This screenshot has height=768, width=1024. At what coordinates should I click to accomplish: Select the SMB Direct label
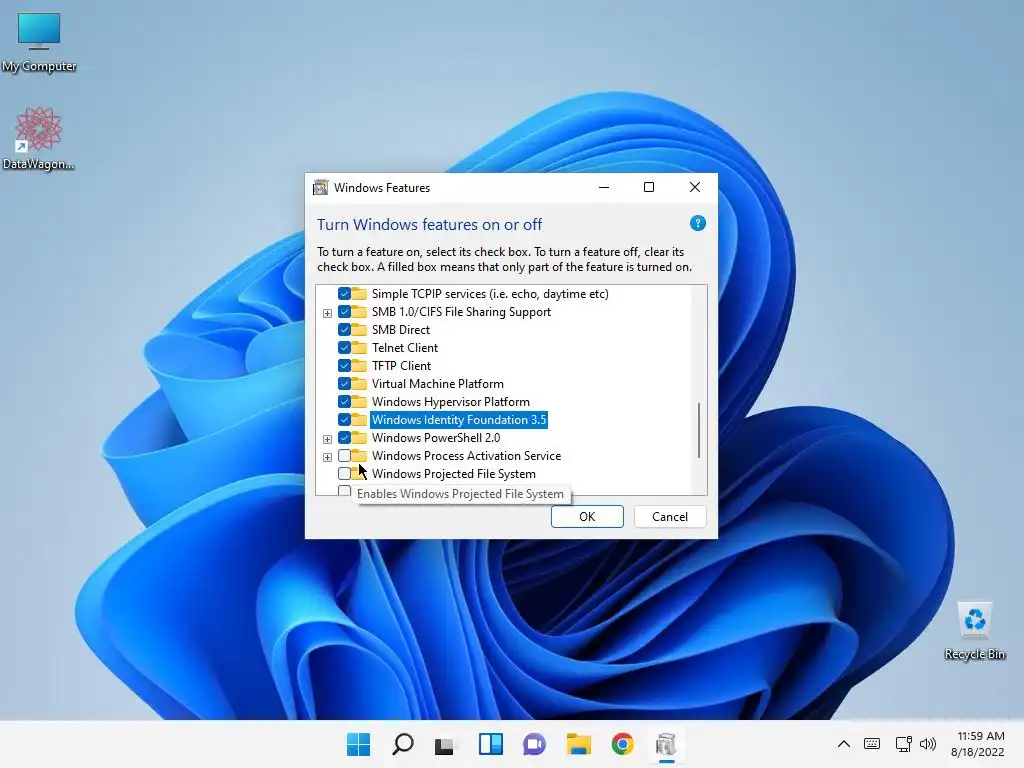[400, 329]
